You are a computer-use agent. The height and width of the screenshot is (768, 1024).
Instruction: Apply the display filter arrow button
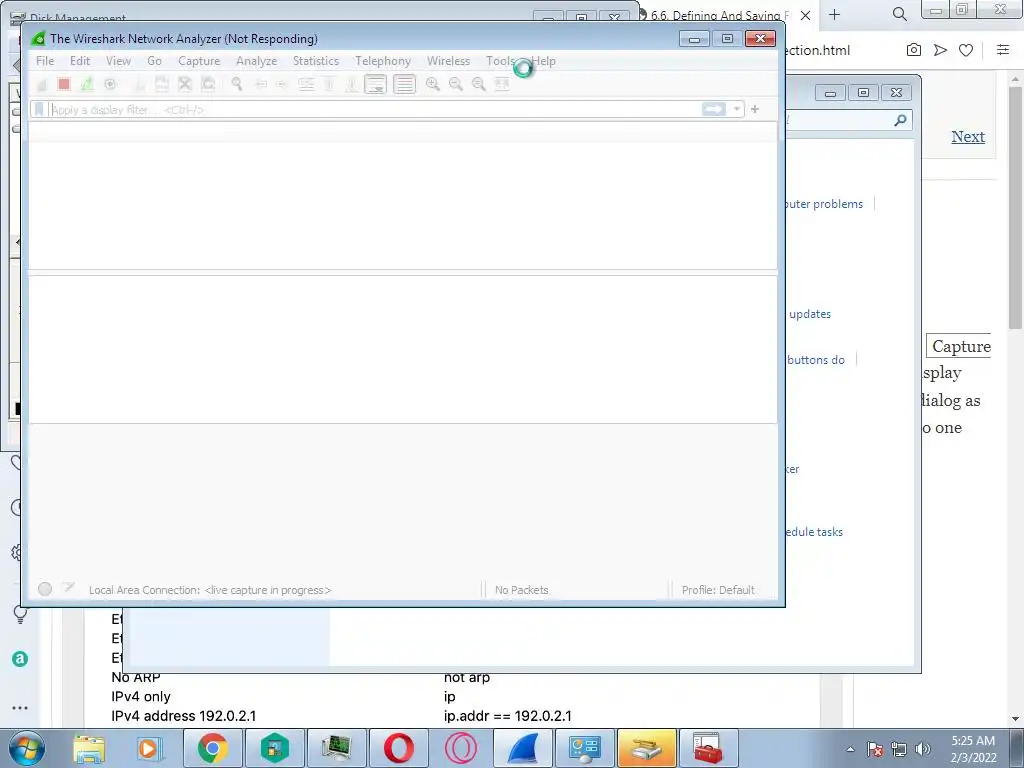point(714,109)
